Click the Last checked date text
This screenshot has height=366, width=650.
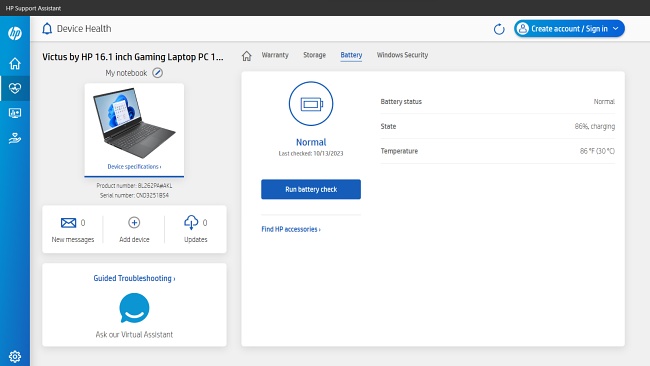point(311,153)
